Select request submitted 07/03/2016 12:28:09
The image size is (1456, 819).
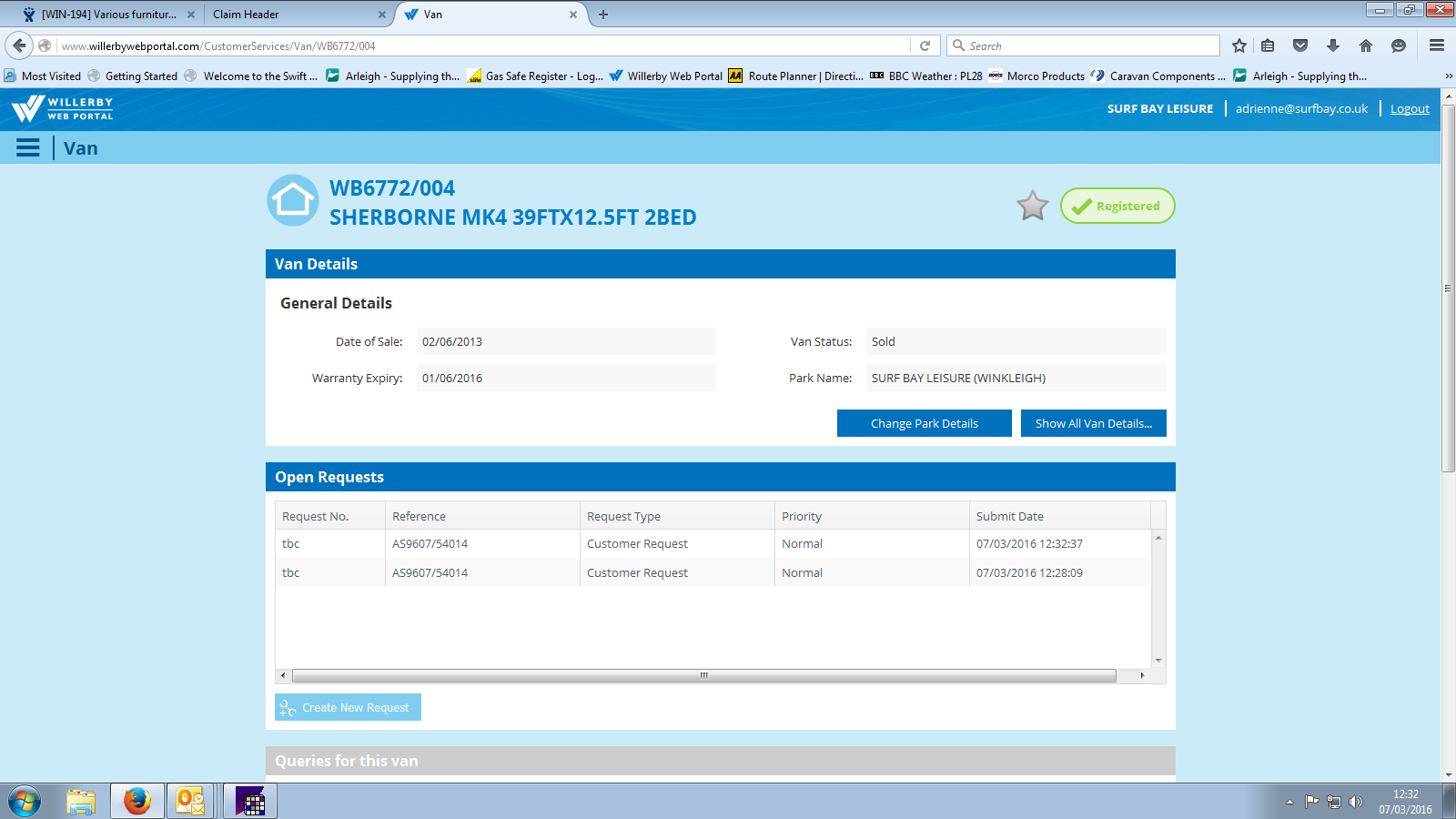(x=713, y=572)
